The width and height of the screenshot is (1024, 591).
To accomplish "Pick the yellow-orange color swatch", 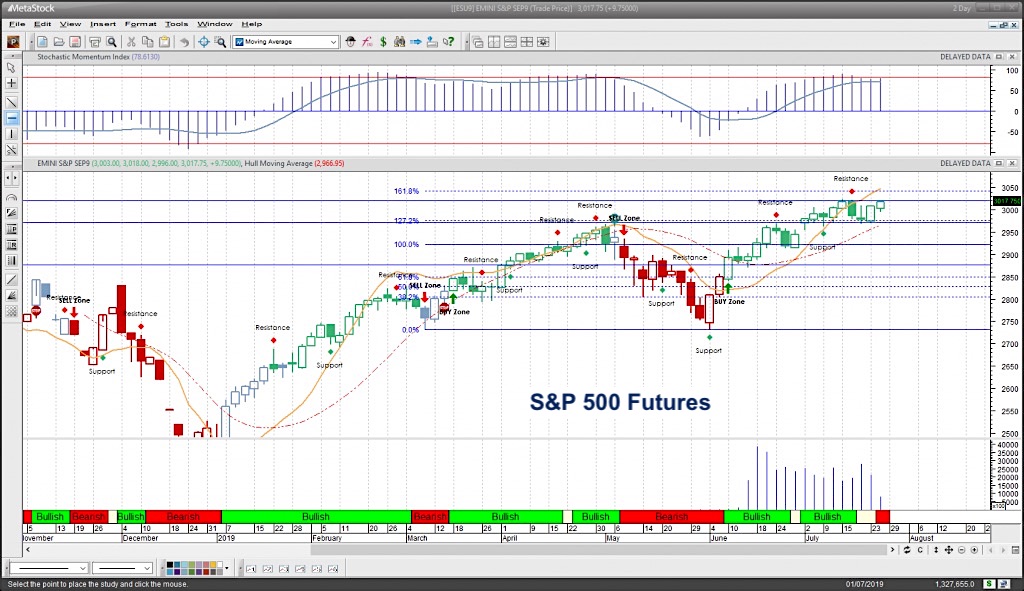I will click(x=211, y=565).
